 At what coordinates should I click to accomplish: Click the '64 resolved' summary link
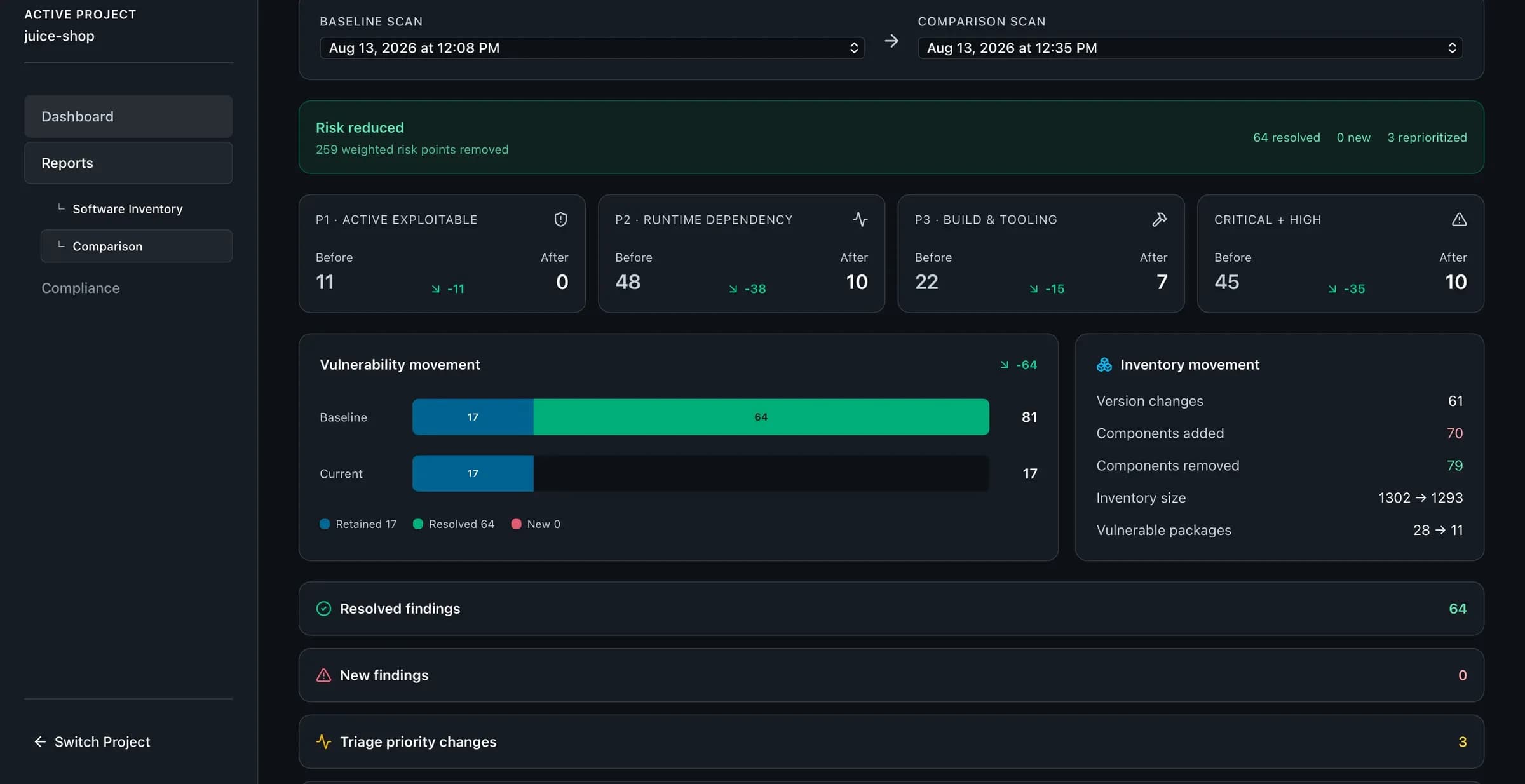coord(1286,137)
